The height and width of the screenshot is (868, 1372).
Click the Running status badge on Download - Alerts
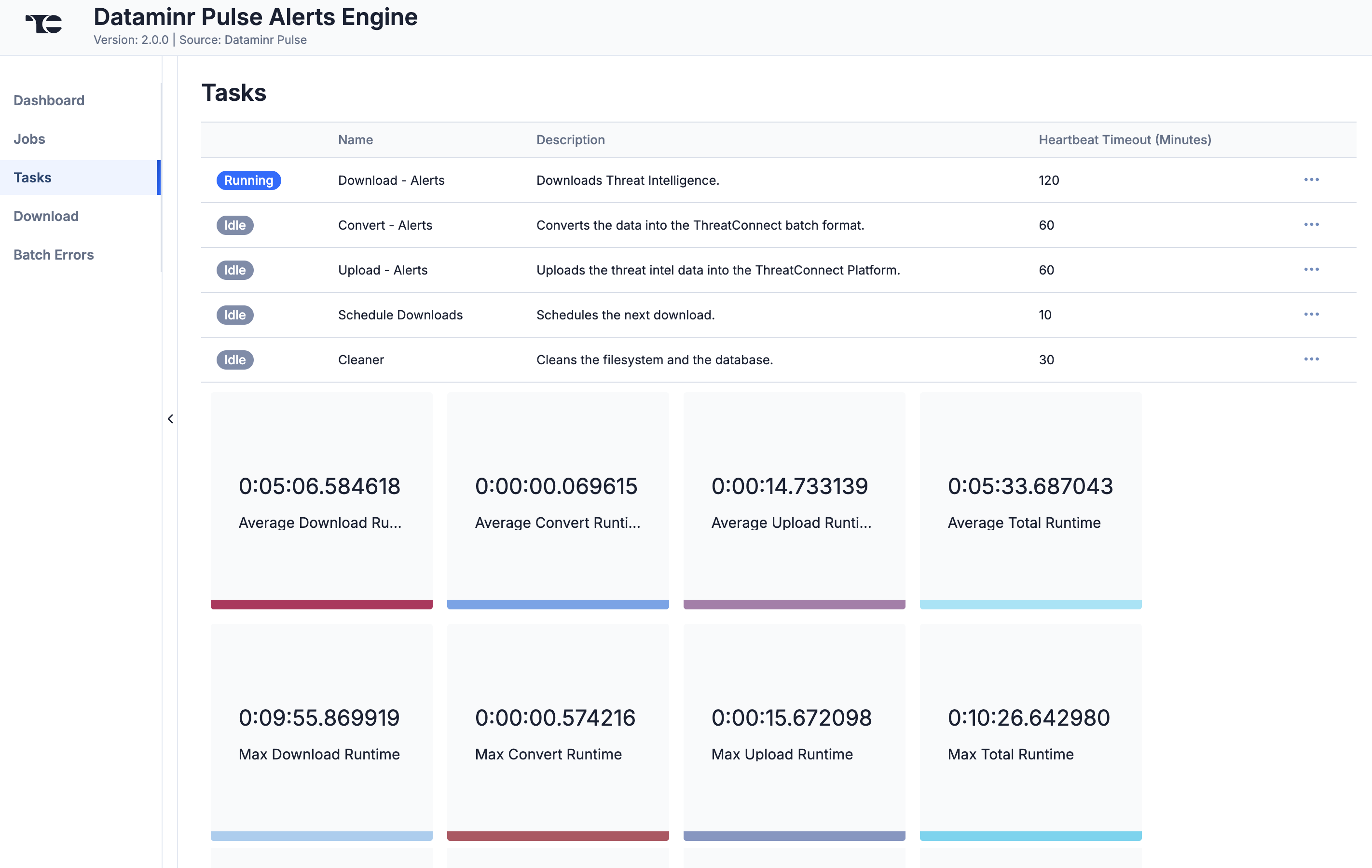tap(248, 180)
